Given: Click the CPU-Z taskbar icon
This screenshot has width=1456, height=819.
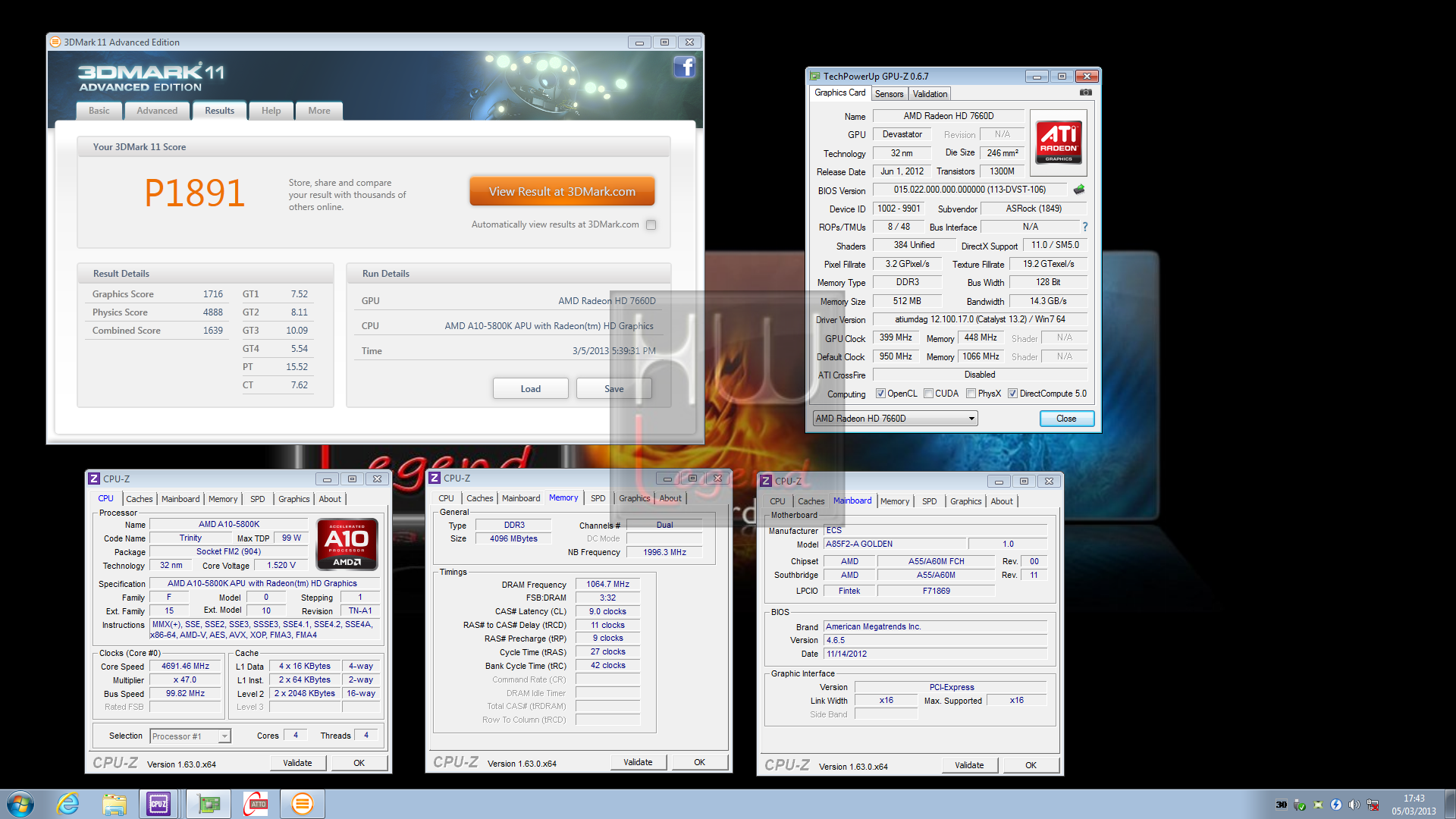Looking at the screenshot, I should [x=158, y=804].
